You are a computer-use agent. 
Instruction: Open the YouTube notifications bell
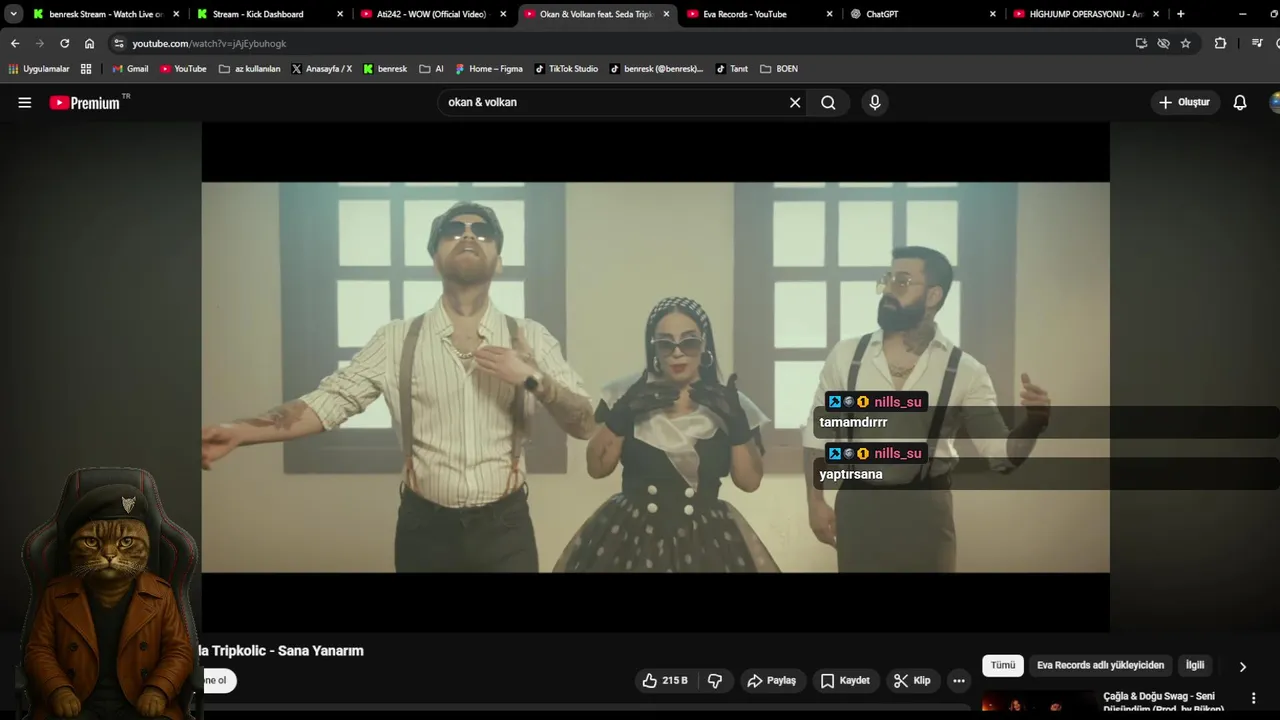pyautogui.click(x=1240, y=102)
